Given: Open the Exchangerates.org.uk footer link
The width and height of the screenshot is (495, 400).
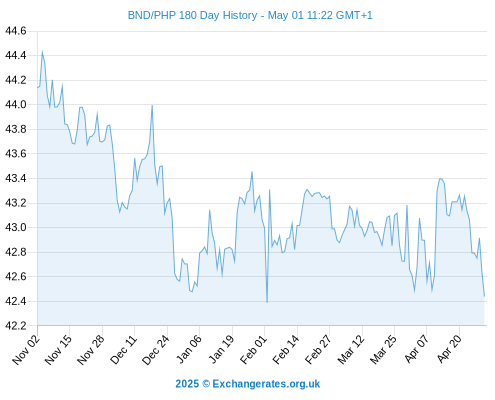Looking at the screenshot, I should [x=247, y=384].
